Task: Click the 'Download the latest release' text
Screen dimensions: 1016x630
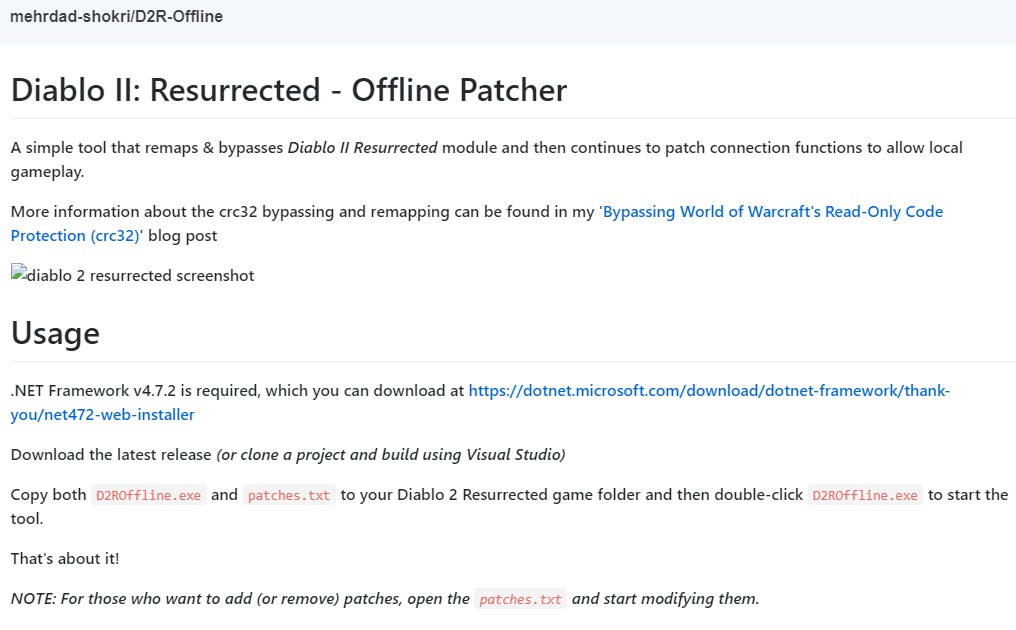Action: pyautogui.click(x=111, y=454)
